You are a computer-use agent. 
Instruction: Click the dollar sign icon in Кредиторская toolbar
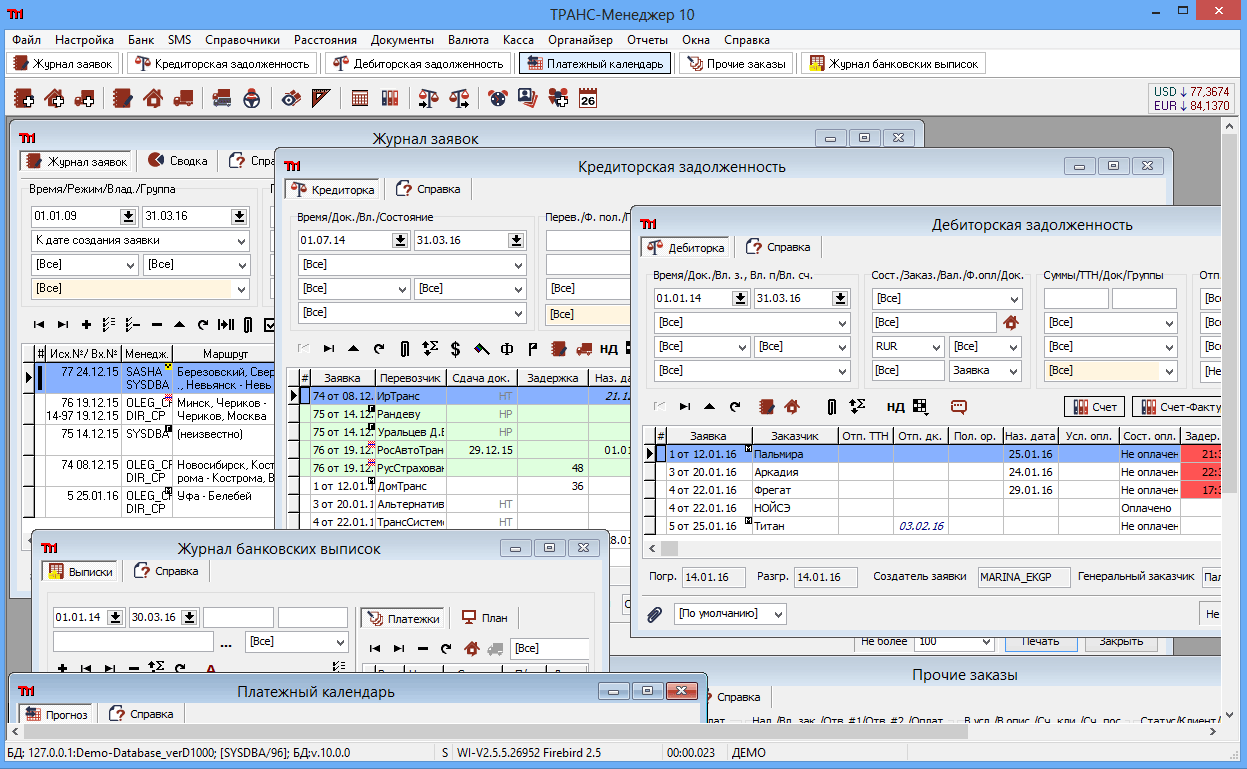(455, 349)
